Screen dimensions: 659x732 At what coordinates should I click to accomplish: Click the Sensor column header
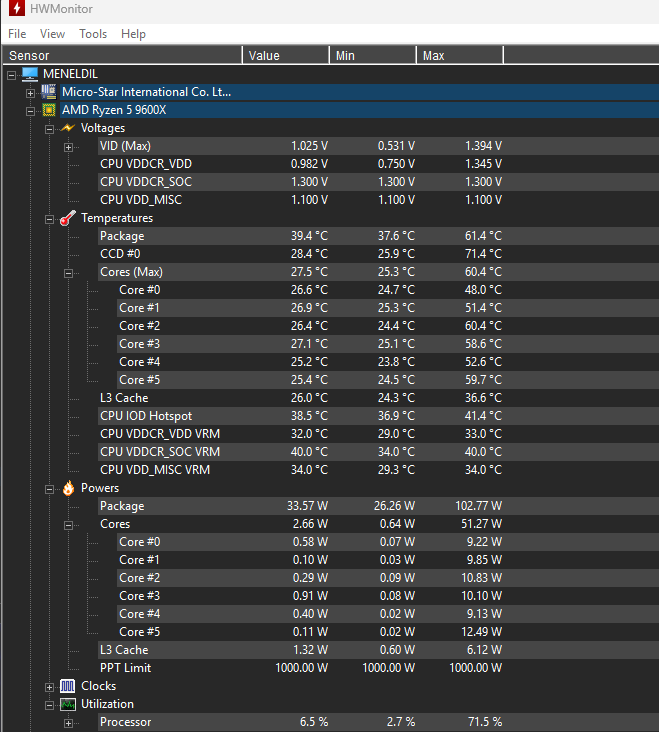[122, 55]
